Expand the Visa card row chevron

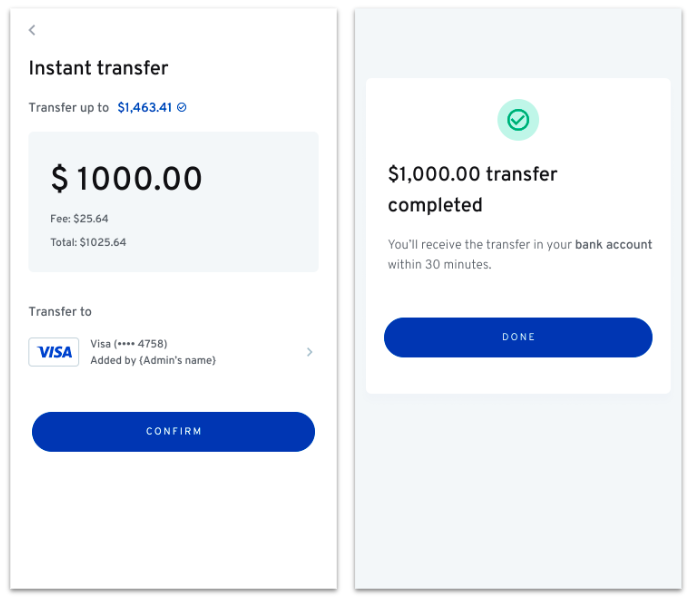click(309, 352)
